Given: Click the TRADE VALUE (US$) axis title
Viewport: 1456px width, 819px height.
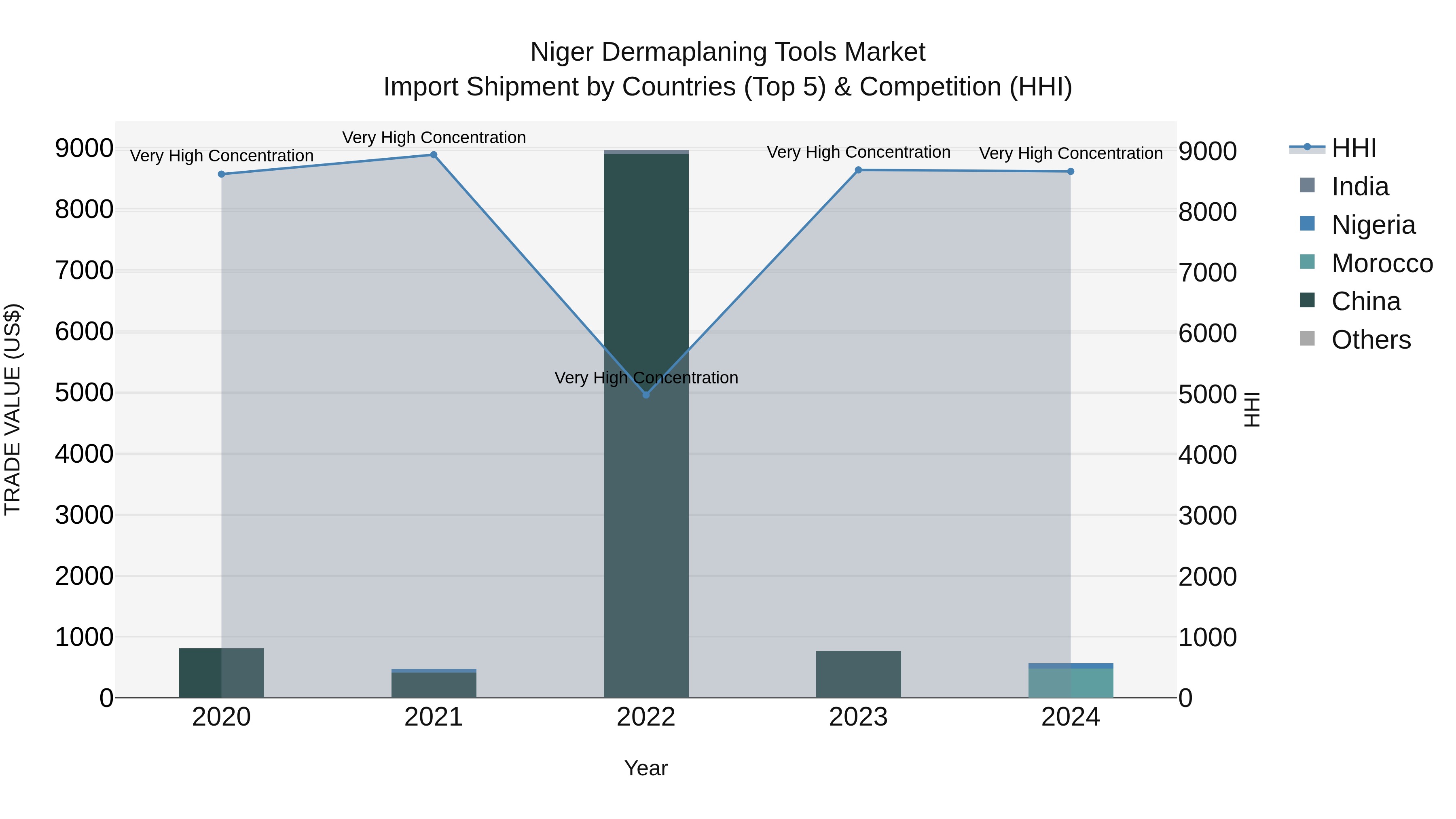Looking at the screenshot, I should (13, 409).
